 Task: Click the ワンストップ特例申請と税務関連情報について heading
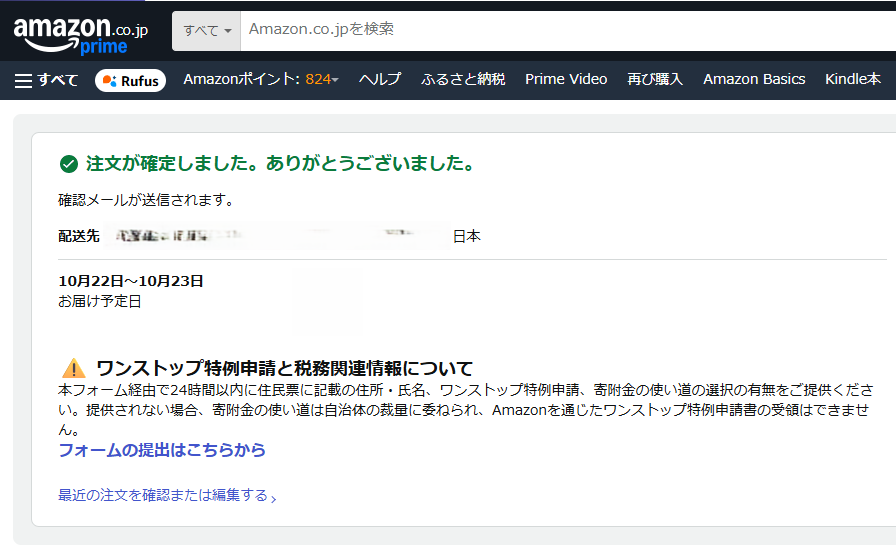pos(284,369)
